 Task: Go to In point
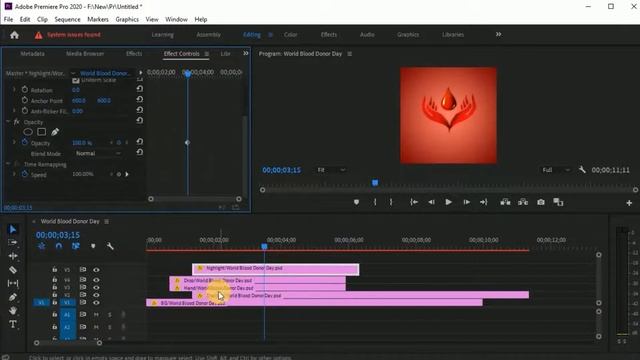pos(414,202)
